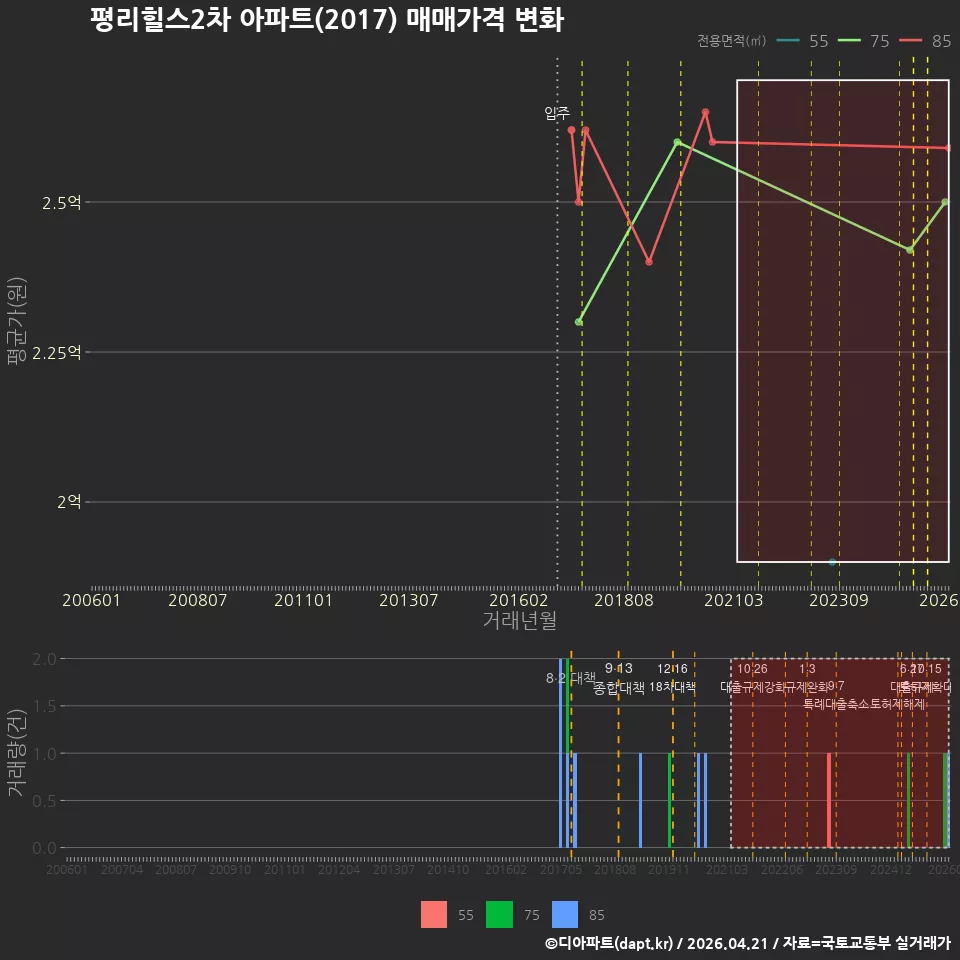The width and height of the screenshot is (960, 960).
Task: Select the highest green 75 series point
Action: tap(677, 142)
